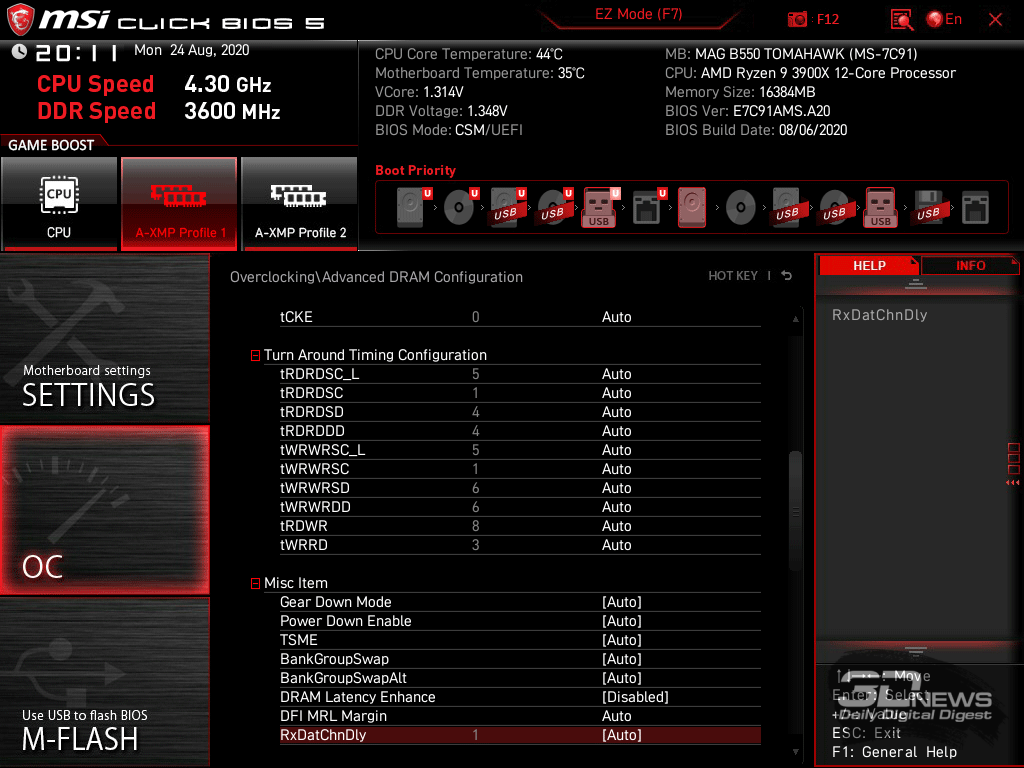1024x768 pixels.
Task: Open the TSME option dropdown
Action: coord(622,640)
